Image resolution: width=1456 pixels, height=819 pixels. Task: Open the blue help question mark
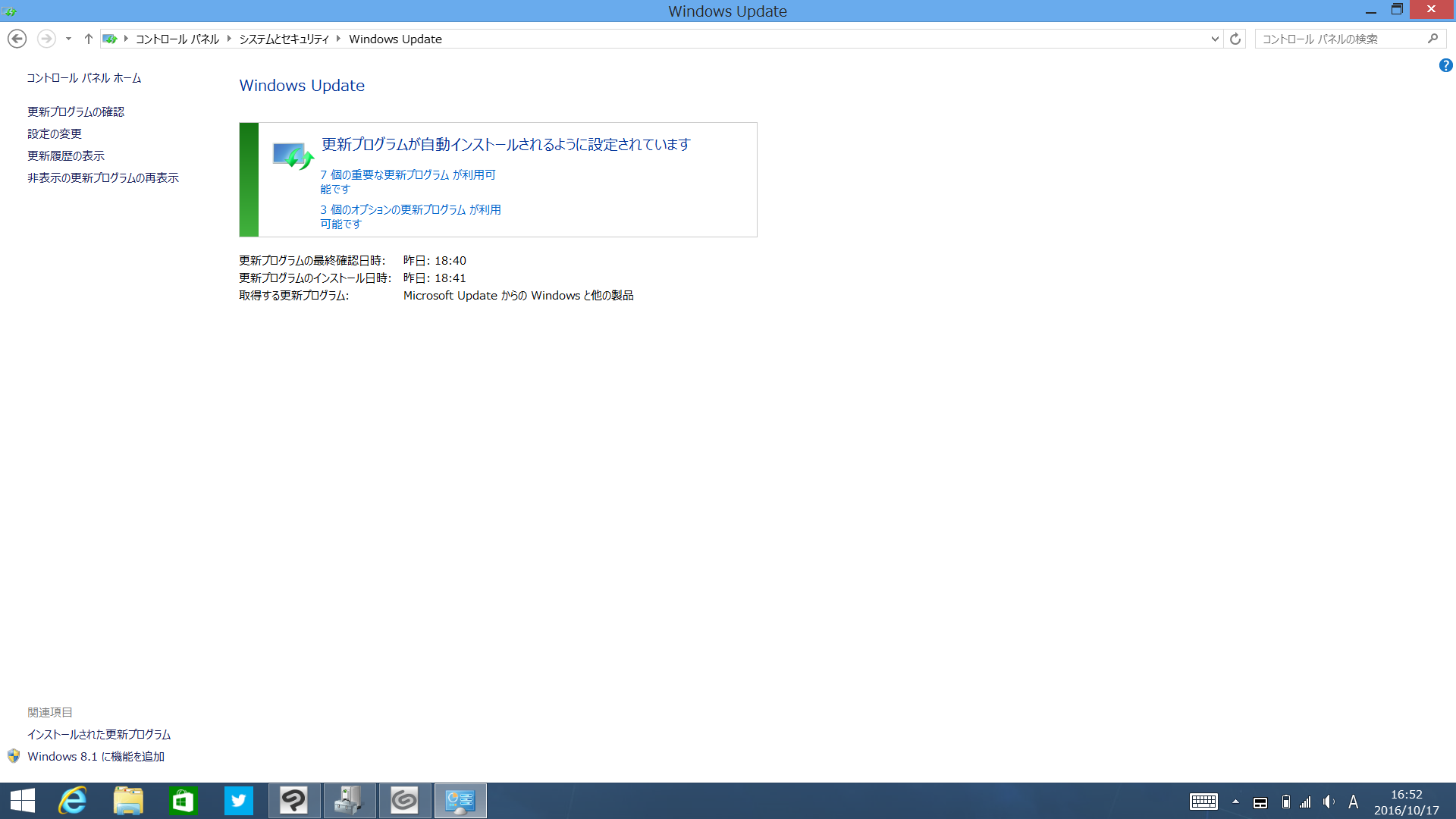tap(1445, 66)
